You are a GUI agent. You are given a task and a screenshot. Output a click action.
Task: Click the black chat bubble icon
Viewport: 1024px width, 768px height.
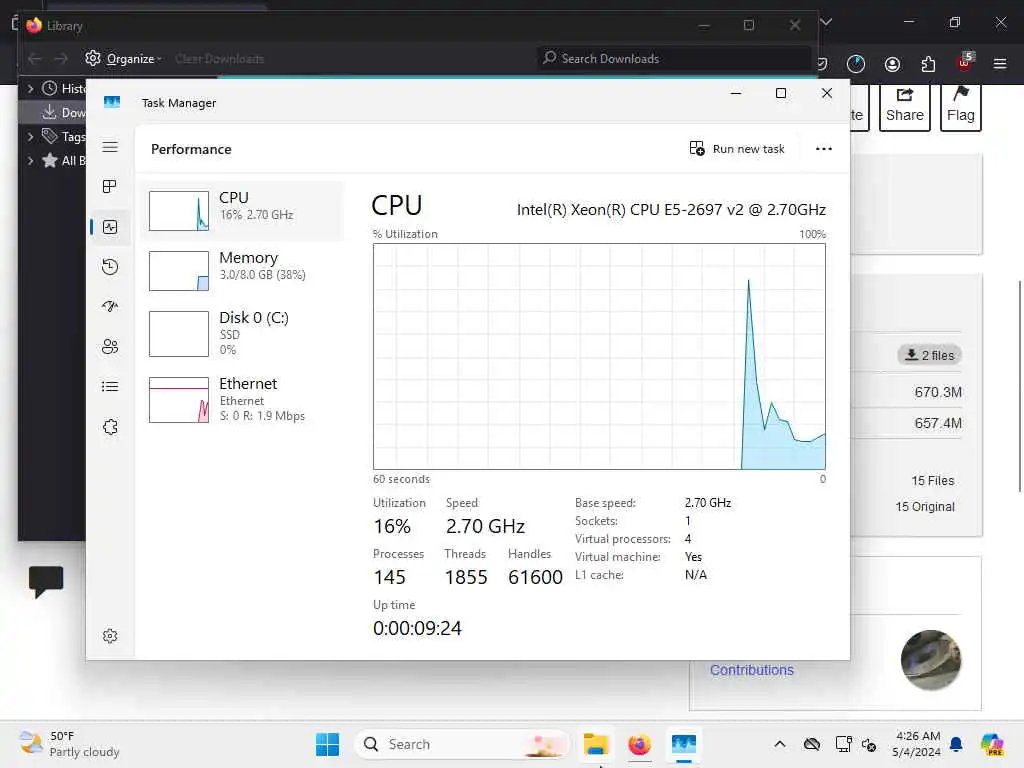pyautogui.click(x=46, y=581)
